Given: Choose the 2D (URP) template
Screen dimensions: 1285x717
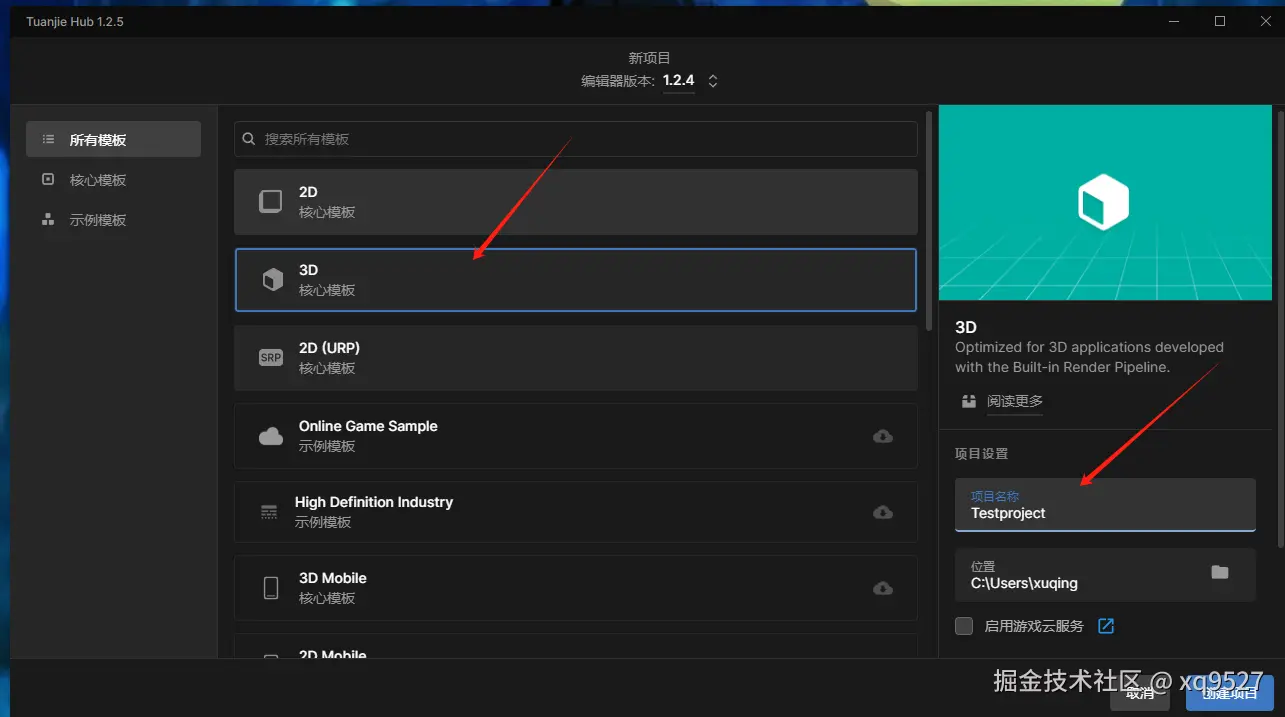Looking at the screenshot, I should [x=576, y=358].
